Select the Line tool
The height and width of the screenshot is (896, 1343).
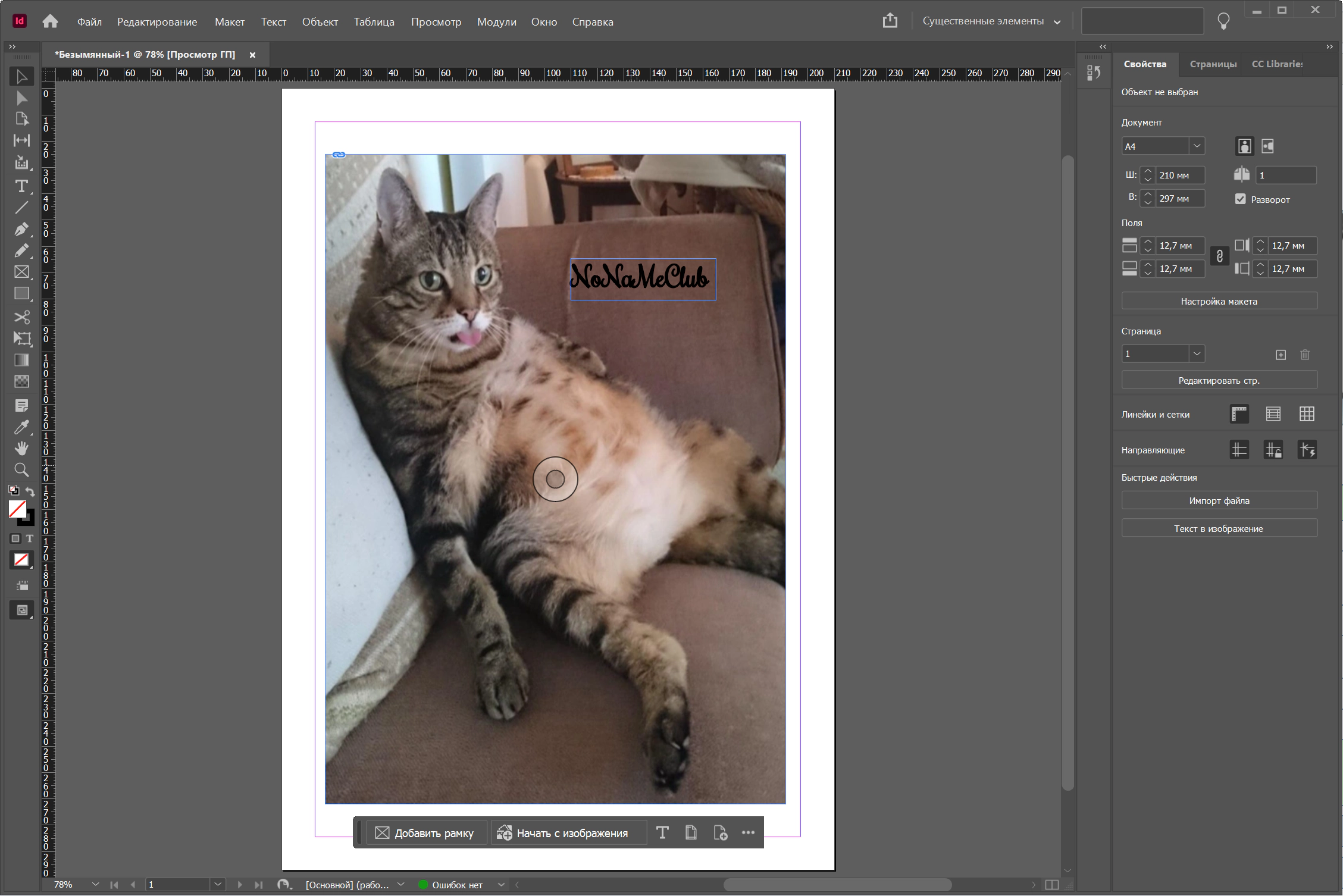(x=21, y=208)
